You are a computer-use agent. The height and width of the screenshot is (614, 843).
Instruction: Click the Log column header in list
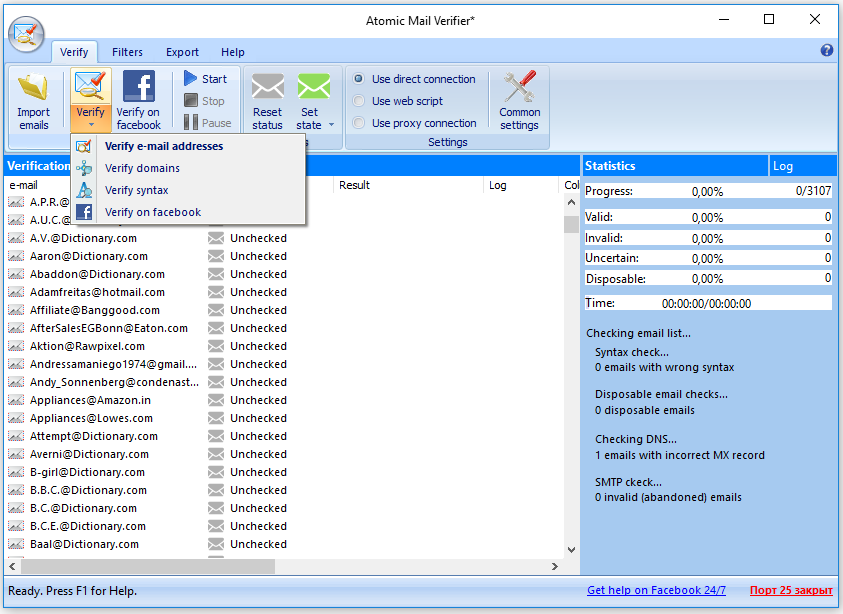(x=520, y=185)
